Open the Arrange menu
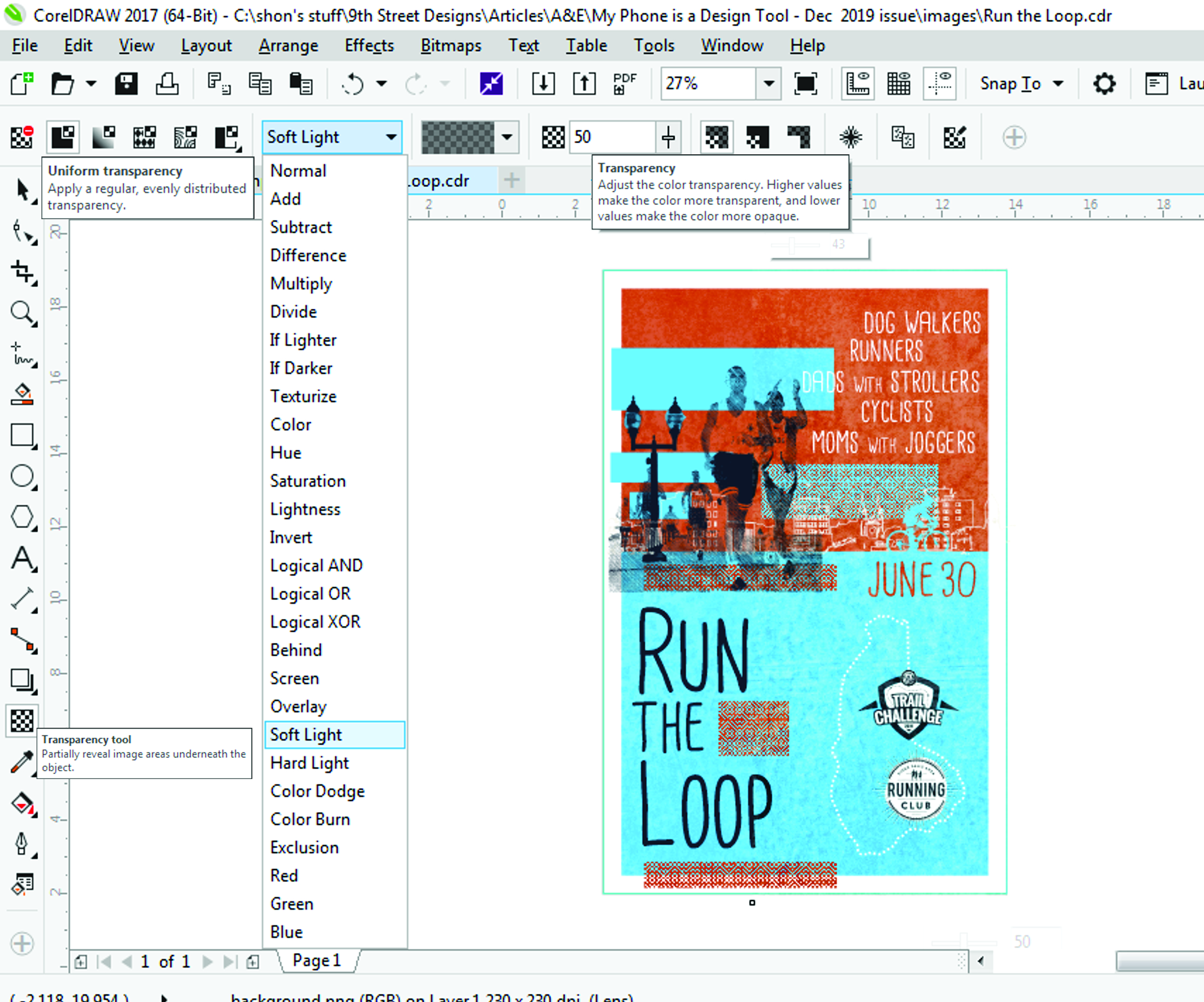Screen dimensions: 1204x1002 (288, 45)
